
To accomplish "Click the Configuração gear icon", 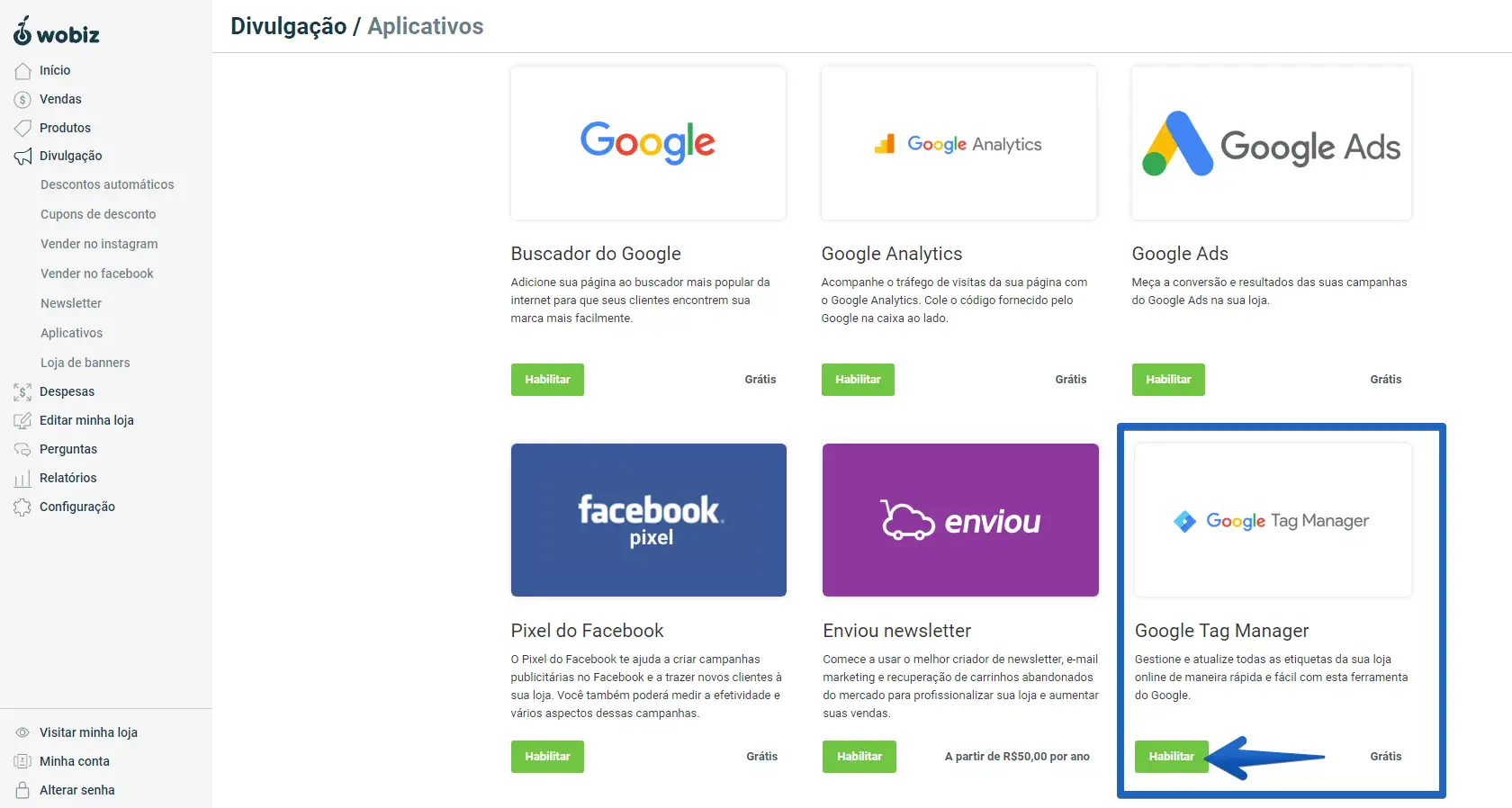I will [x=22, y=507].
